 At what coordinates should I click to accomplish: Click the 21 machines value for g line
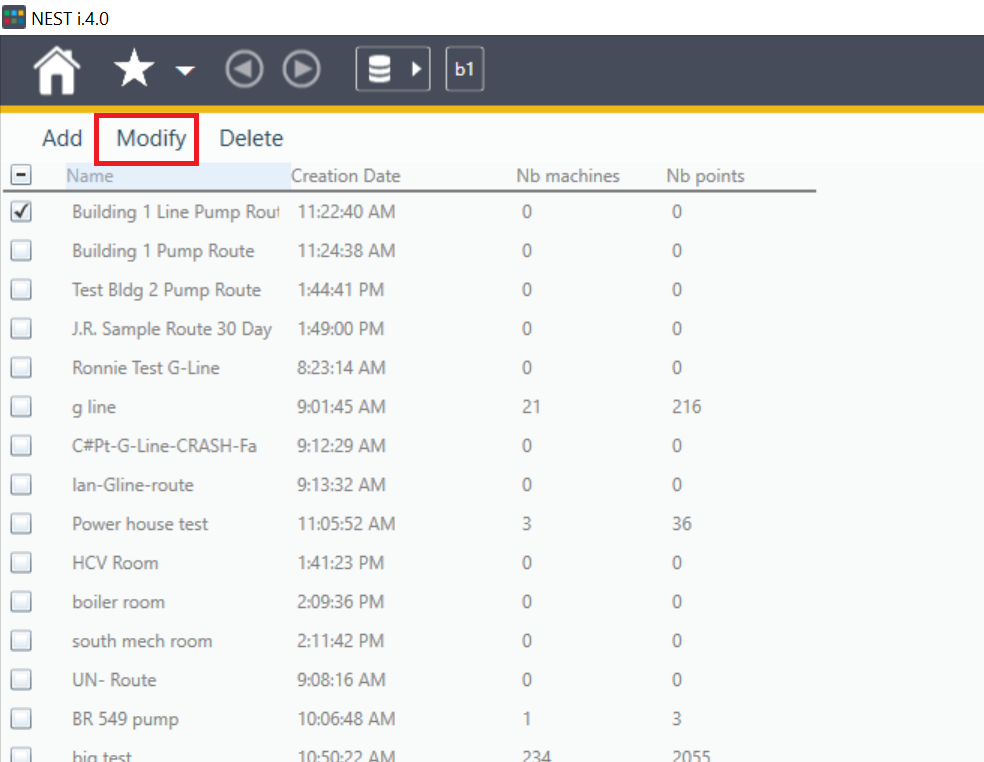531,407
